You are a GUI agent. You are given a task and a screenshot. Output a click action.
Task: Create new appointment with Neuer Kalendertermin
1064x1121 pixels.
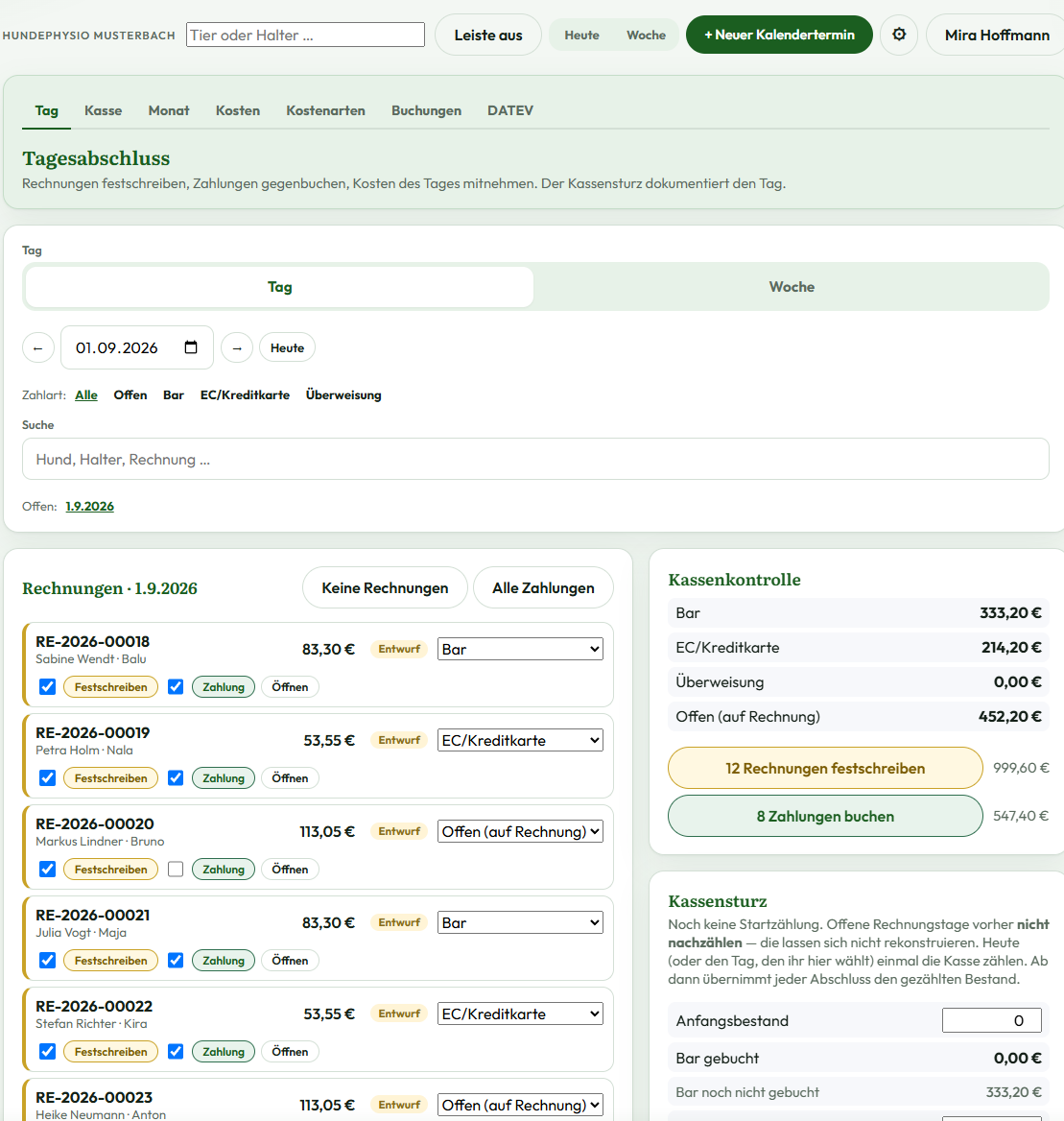779,35
